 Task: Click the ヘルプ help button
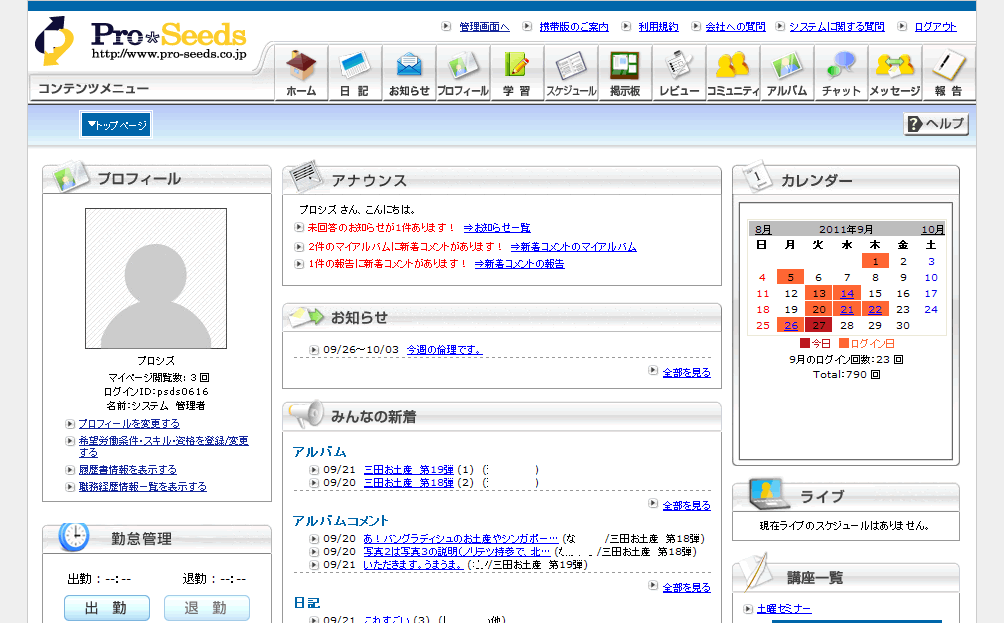click(x=936, y=124)
